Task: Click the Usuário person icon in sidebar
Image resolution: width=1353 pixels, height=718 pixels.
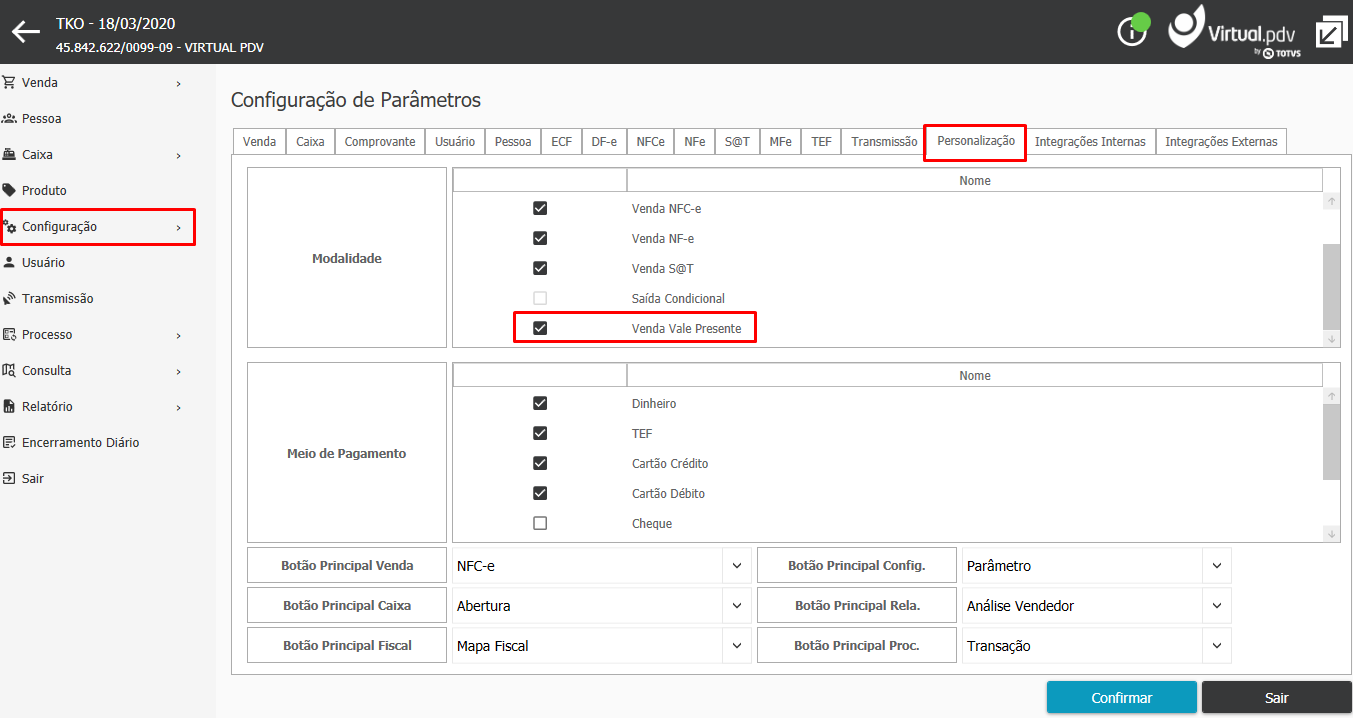Action: pos(9,263)
